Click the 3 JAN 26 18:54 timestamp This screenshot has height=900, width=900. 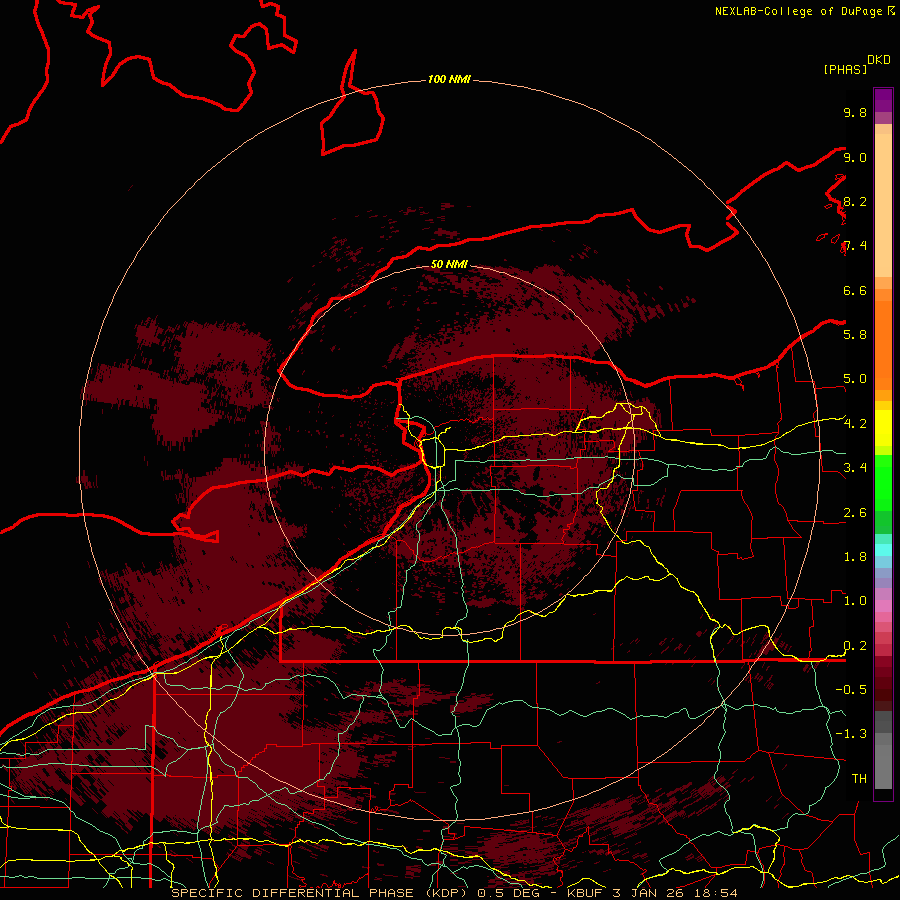tap(675, 893)
